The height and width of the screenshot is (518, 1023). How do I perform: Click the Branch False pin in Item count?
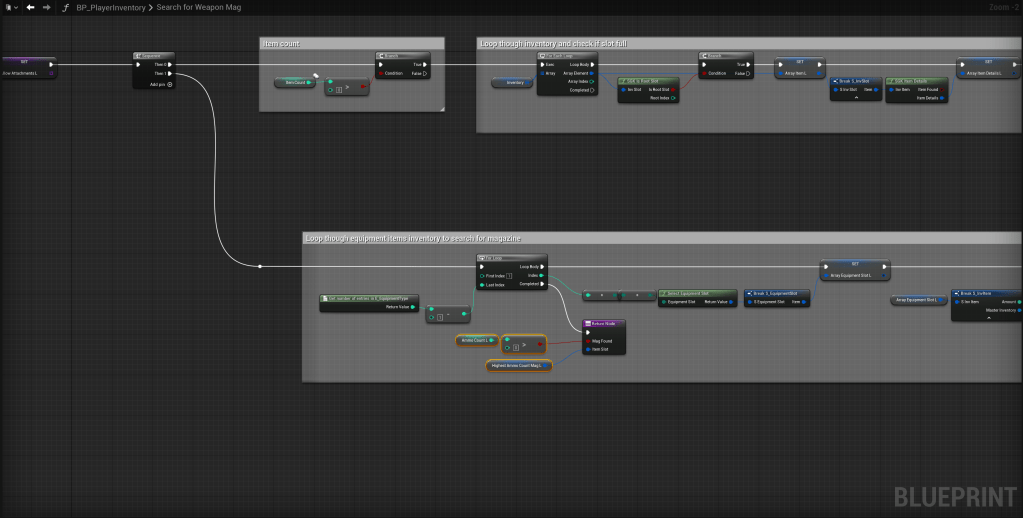[x=425, y=73]
